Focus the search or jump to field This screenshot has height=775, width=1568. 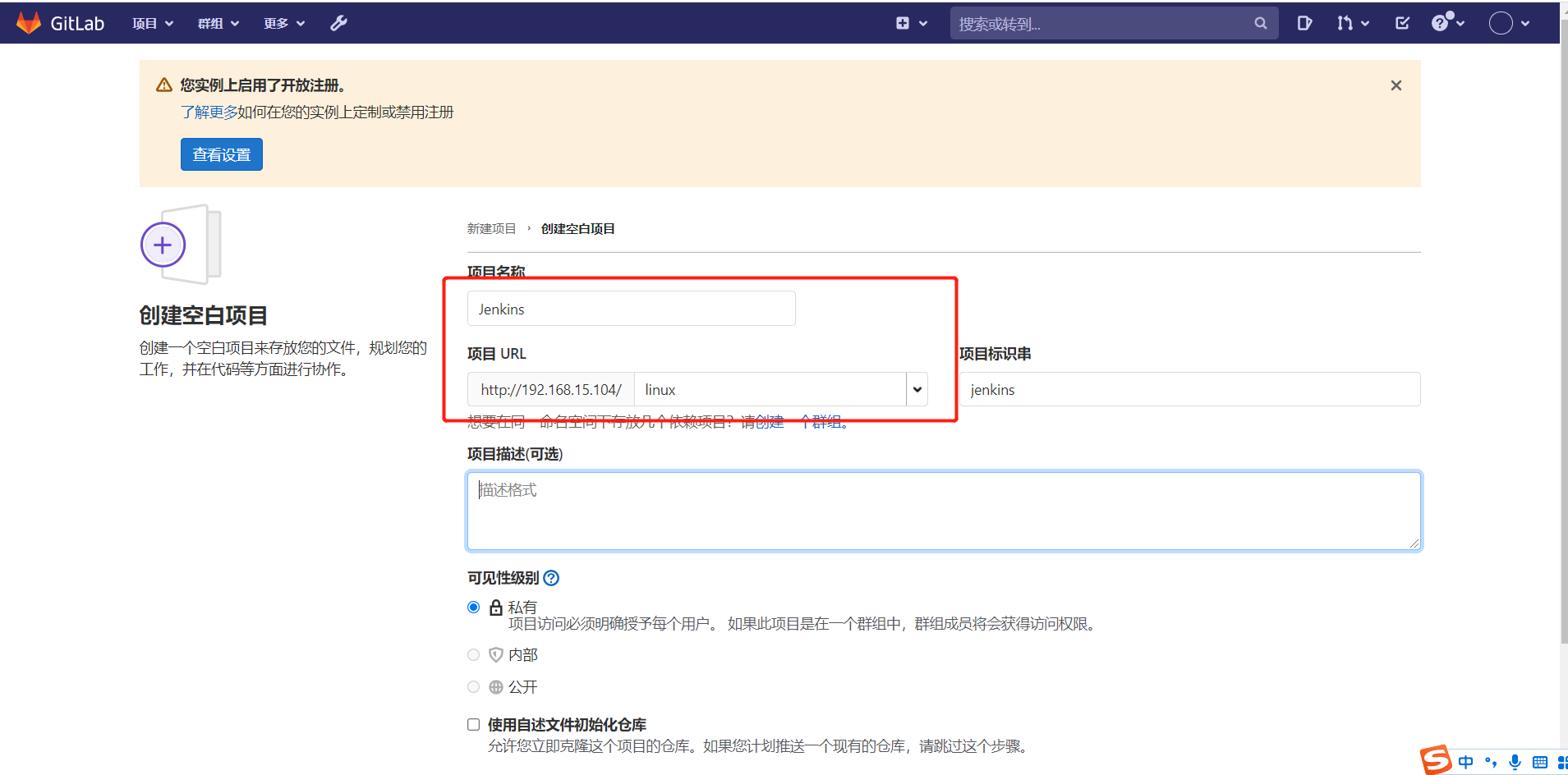click(x=1114, y=23)
